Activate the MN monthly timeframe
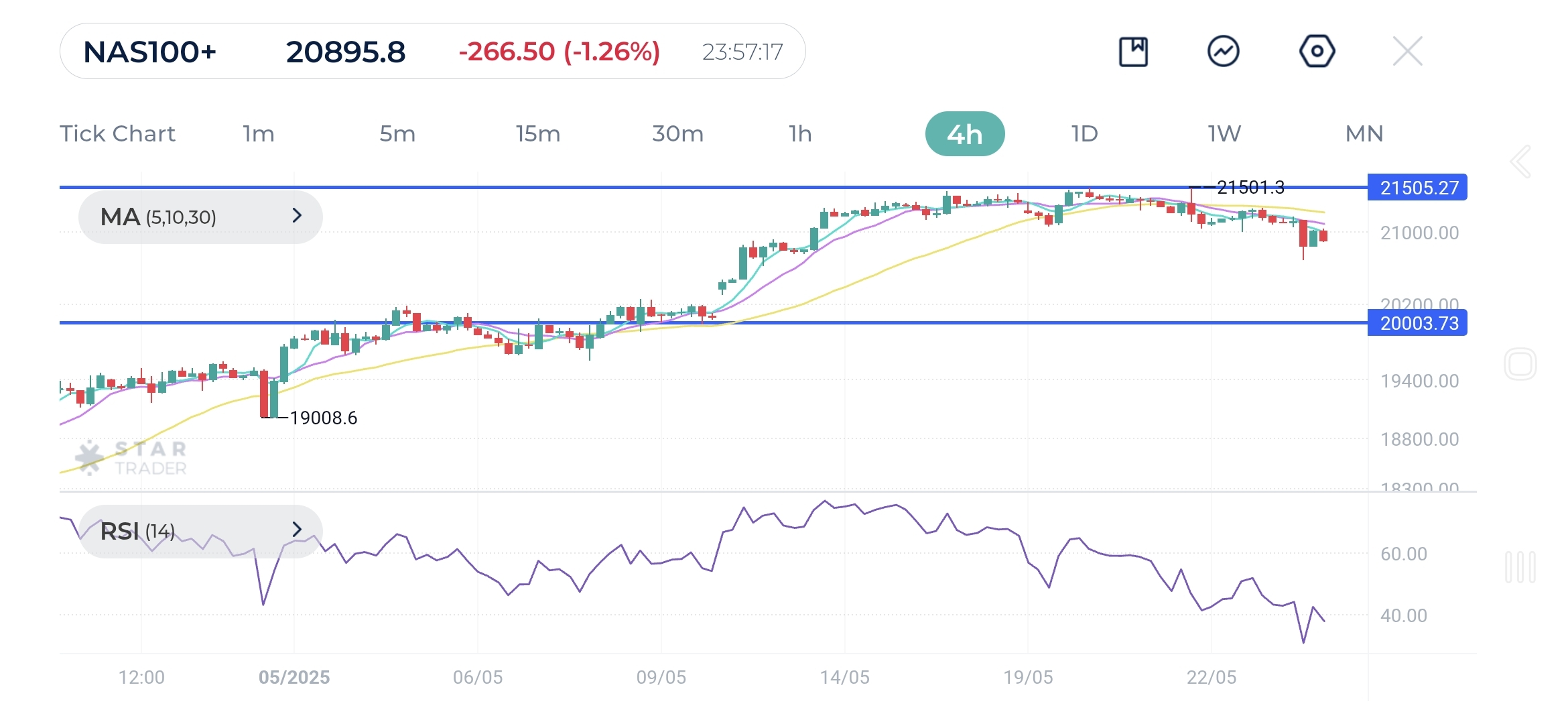 1364,133
